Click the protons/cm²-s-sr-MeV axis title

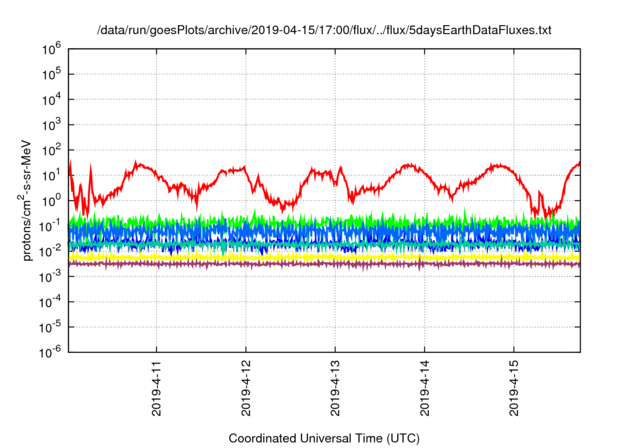click(25, 200)
